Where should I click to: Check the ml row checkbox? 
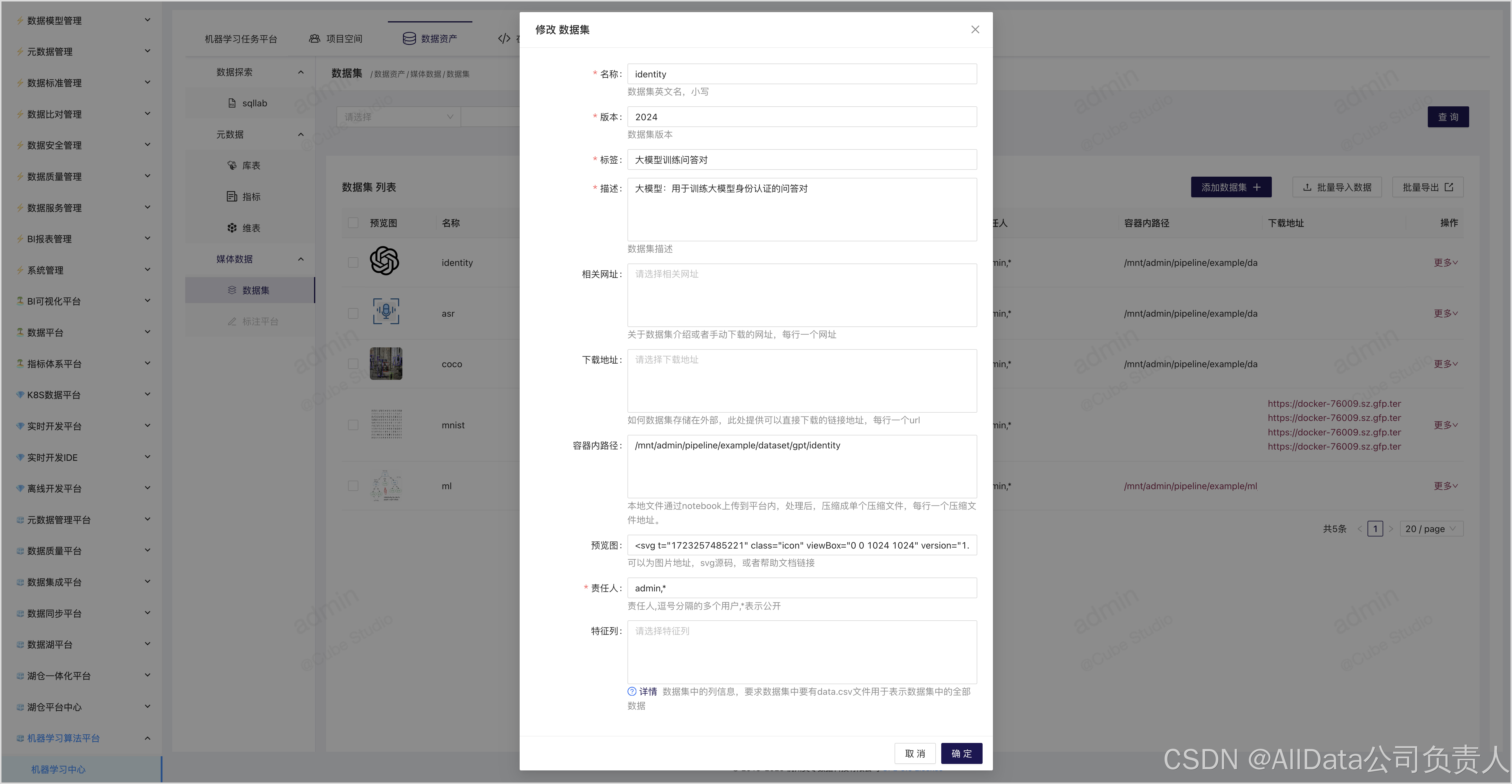[x=353, y=486]
